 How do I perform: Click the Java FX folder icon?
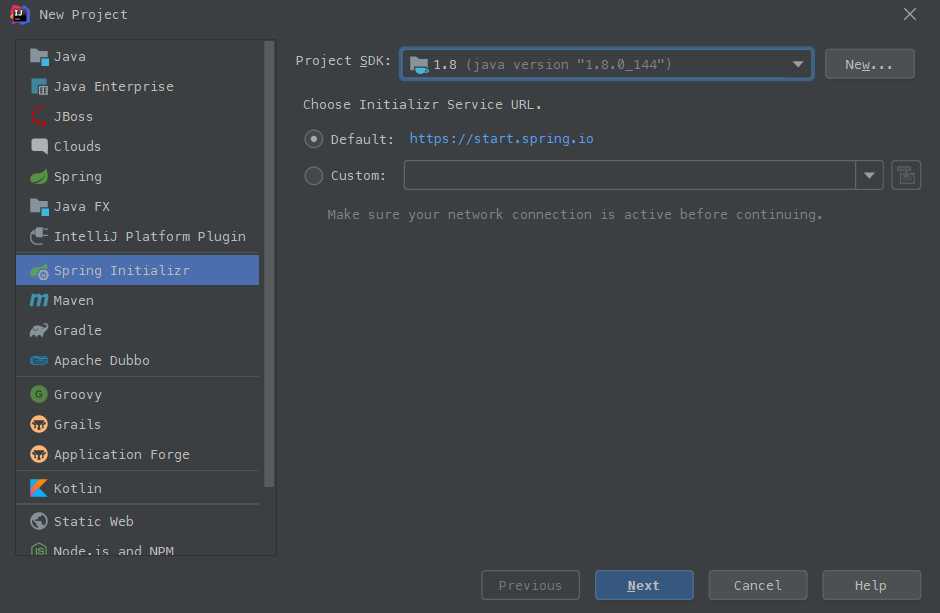39,207
